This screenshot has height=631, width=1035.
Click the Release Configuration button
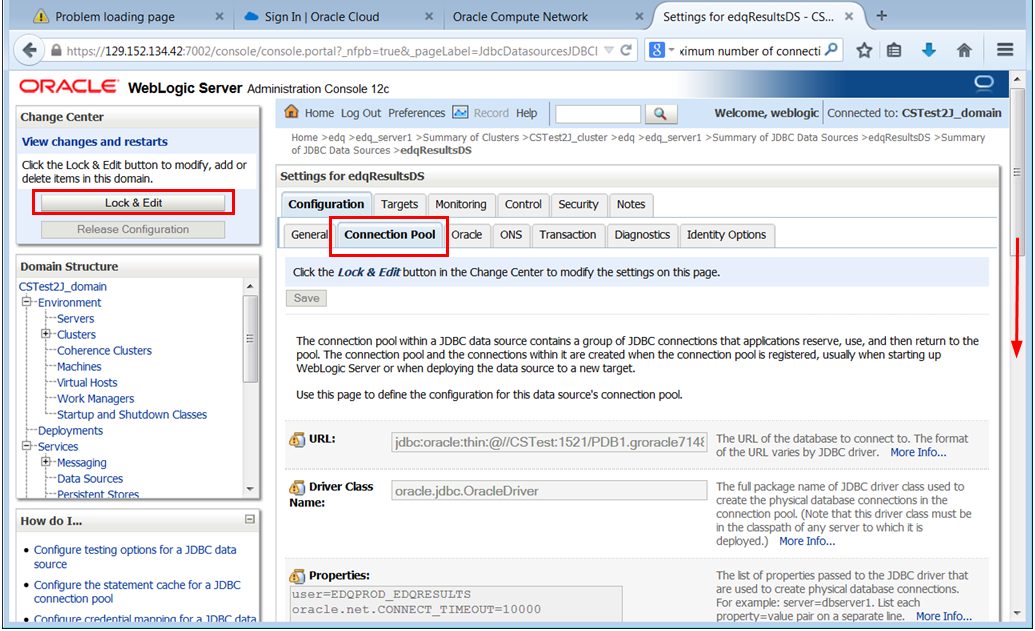click(133, 230)
